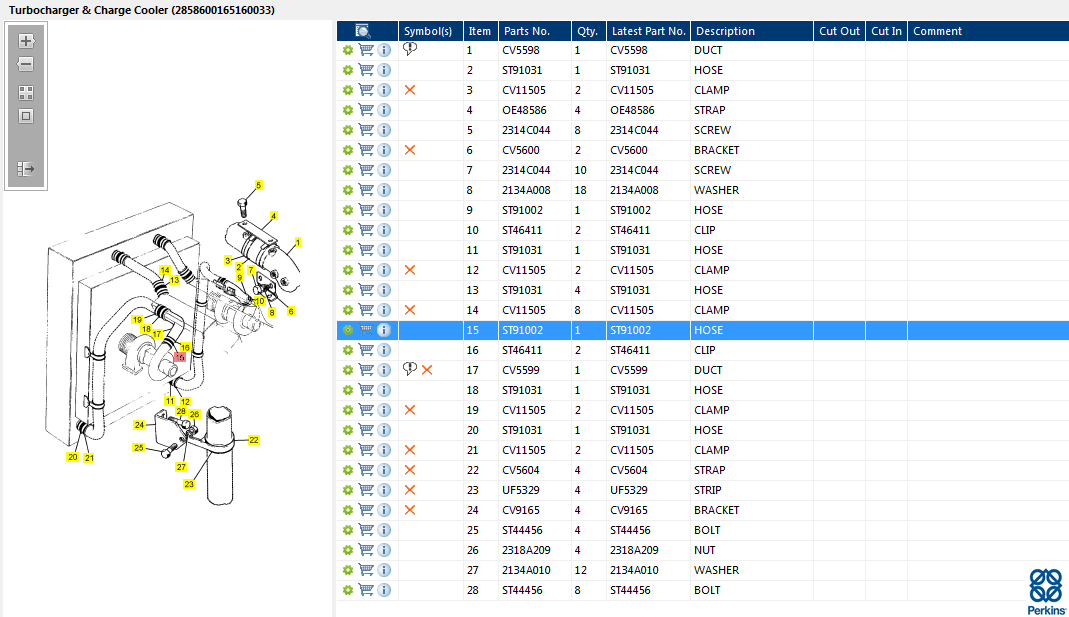Open info for item 1 DUCT CV5598
Image resolution: width=1069 pixels, height=617 pixels.
[385, 50]
